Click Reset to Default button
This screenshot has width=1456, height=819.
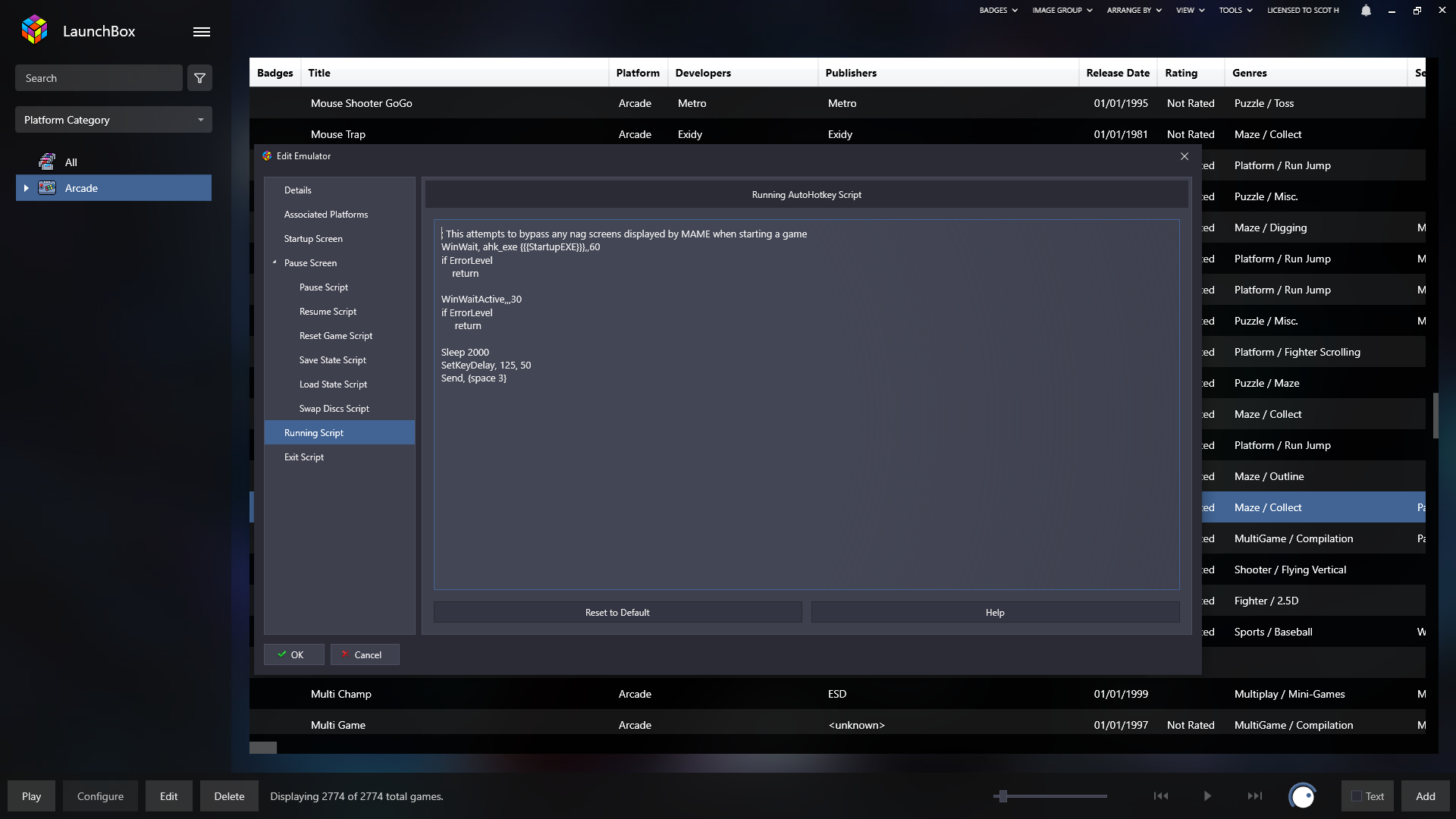[x=617, y=613]
